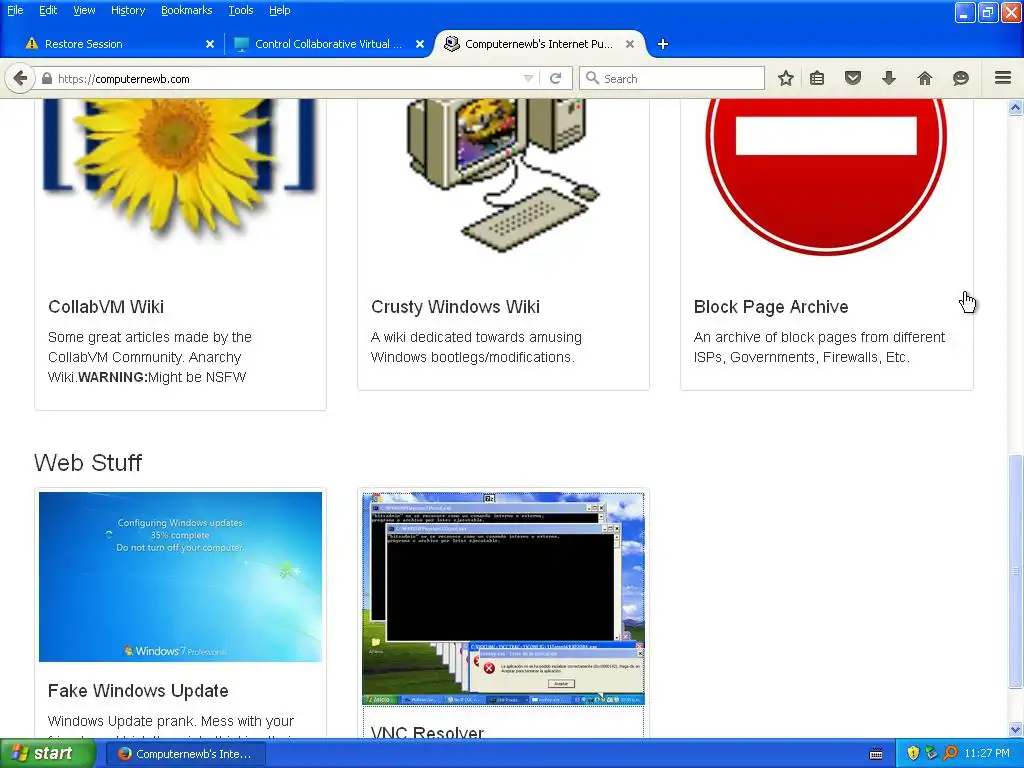Click the URL address bar field

coord(287,78)
